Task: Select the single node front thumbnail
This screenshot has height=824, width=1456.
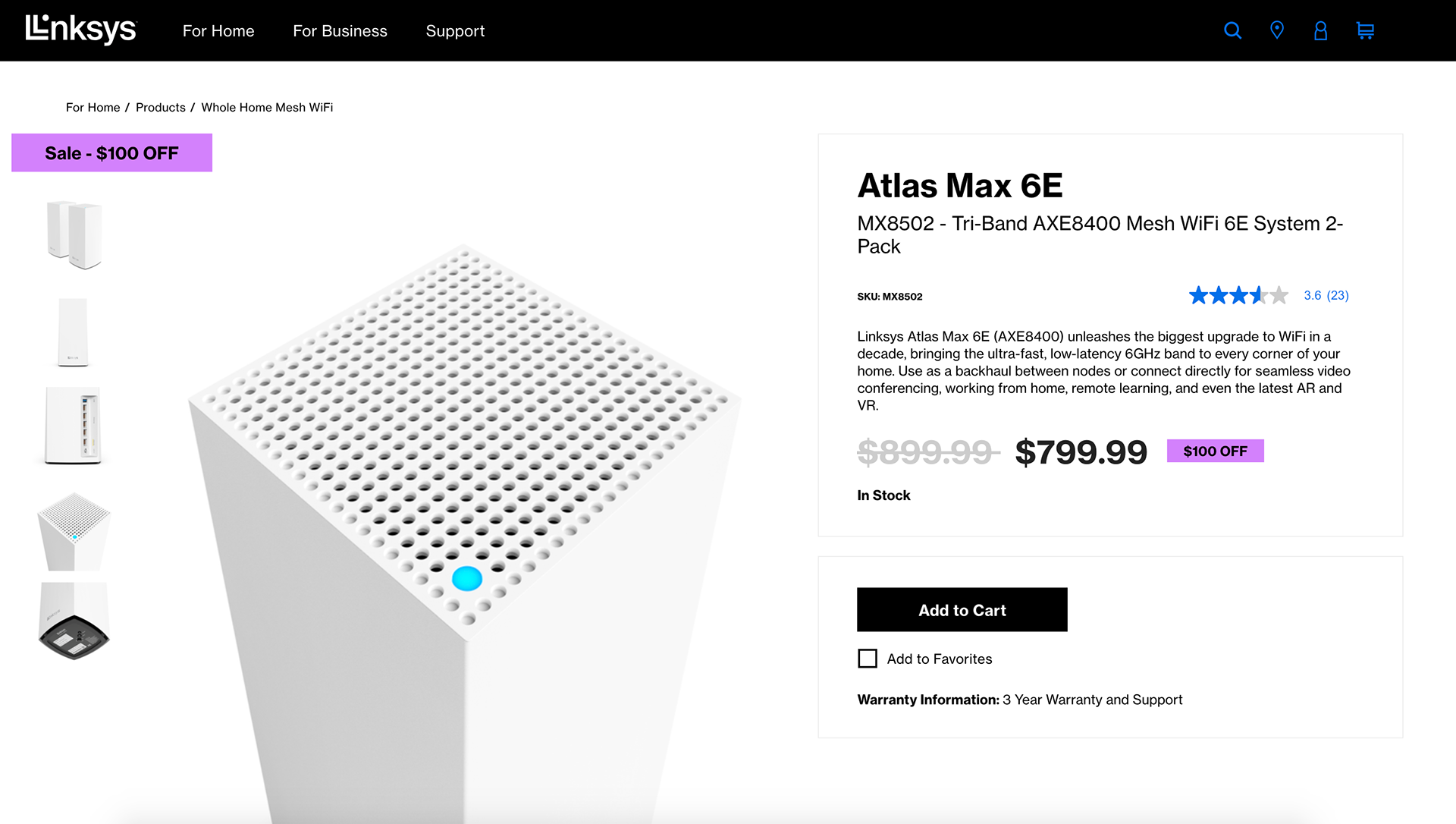Action: (x=74, y=332)
